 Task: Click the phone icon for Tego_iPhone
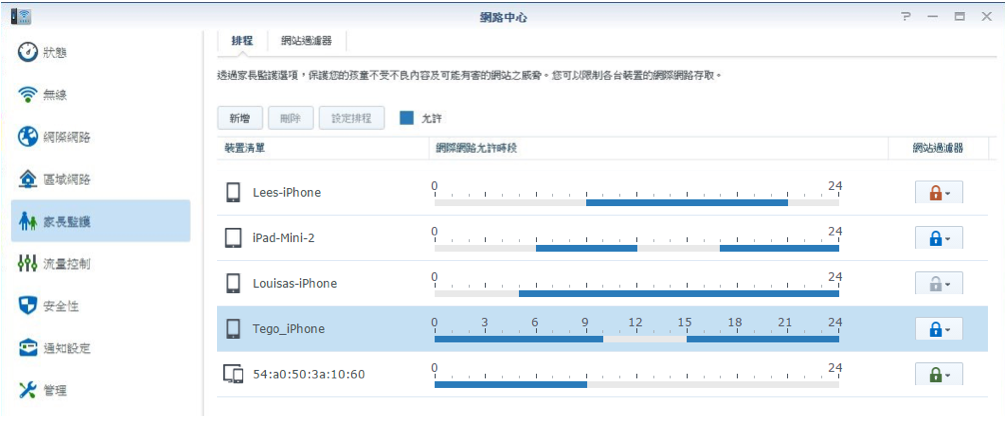point(234,329)
